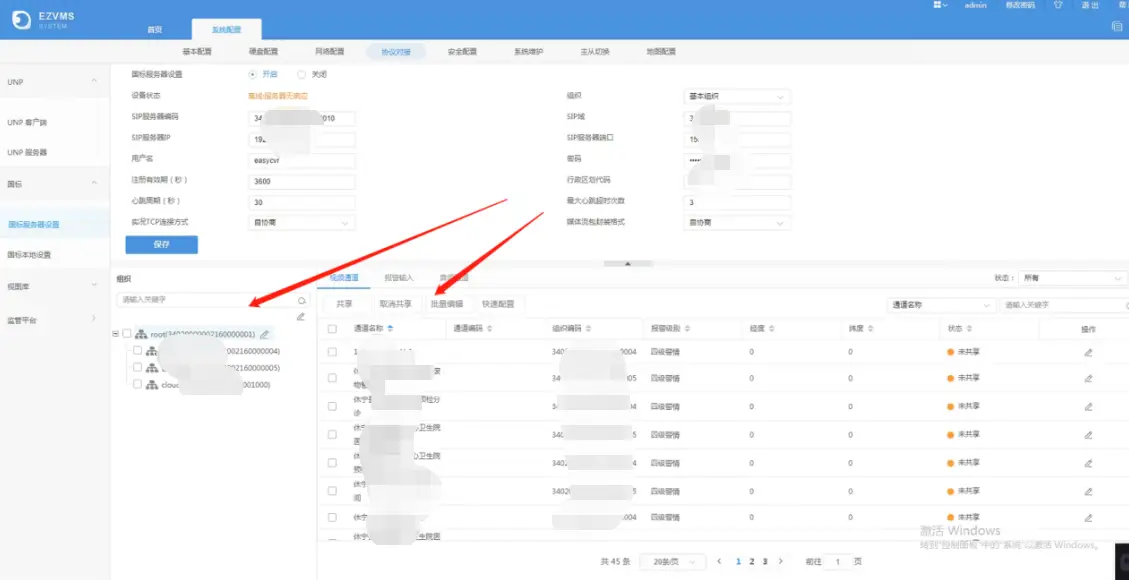Click the panel collapse handle above channel list

[x=627, y=263]
